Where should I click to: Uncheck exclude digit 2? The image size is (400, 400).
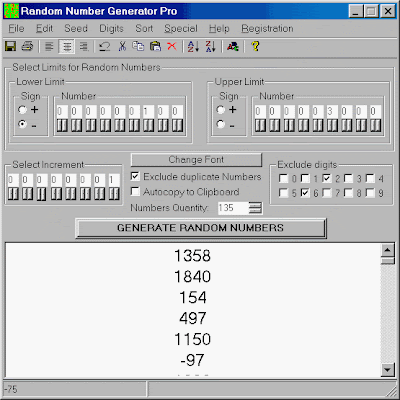click(x=327, y=178)
